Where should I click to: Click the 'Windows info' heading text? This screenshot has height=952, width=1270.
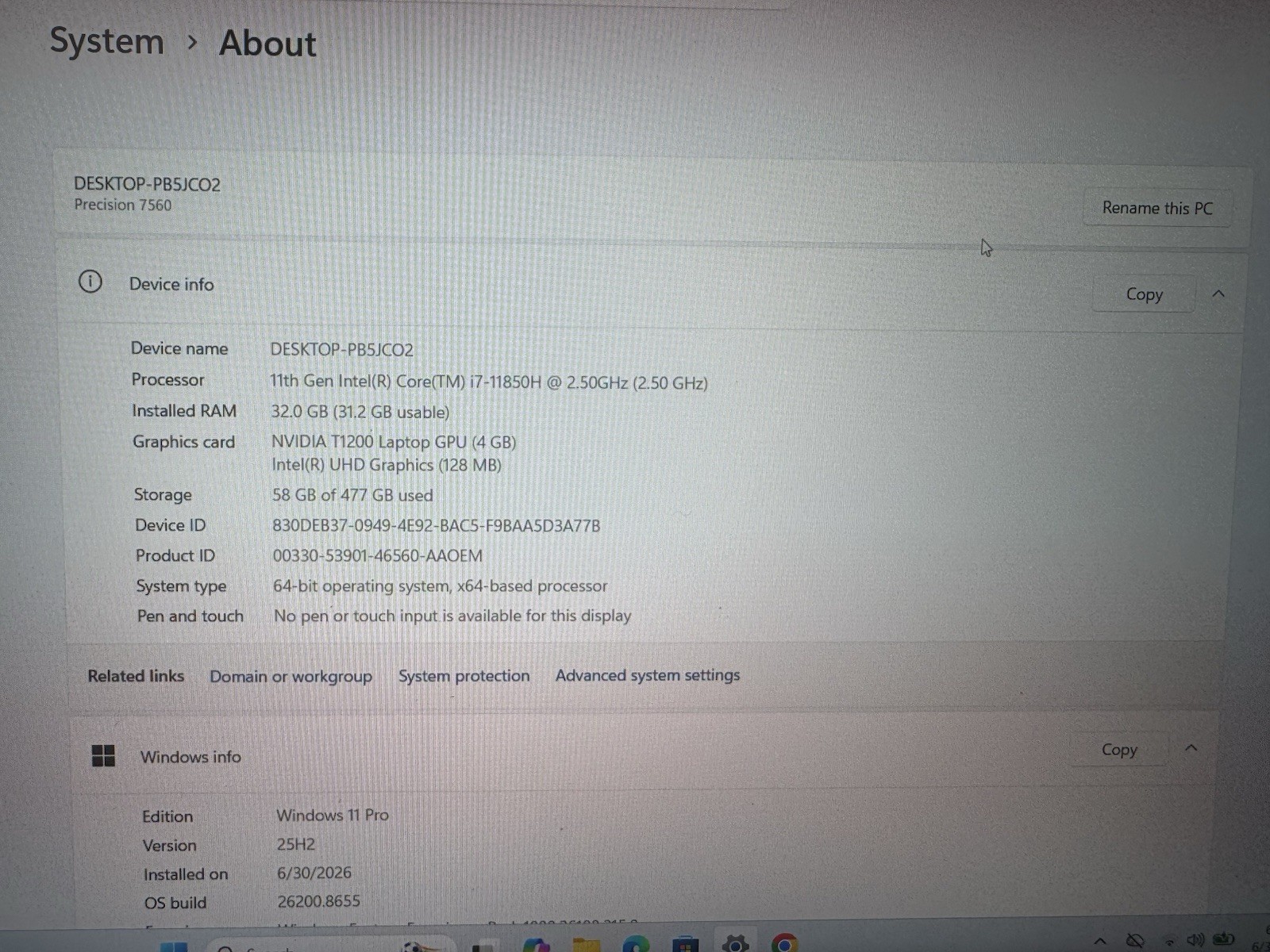click(190, 757)
